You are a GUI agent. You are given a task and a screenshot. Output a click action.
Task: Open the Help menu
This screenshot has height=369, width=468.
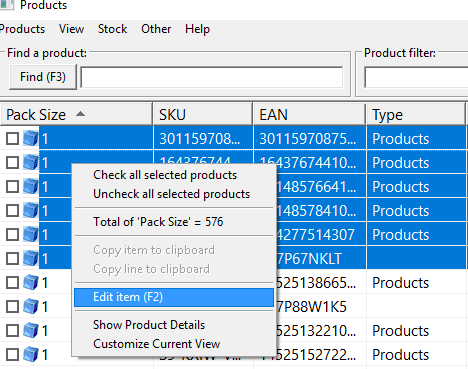pos(197,29)
